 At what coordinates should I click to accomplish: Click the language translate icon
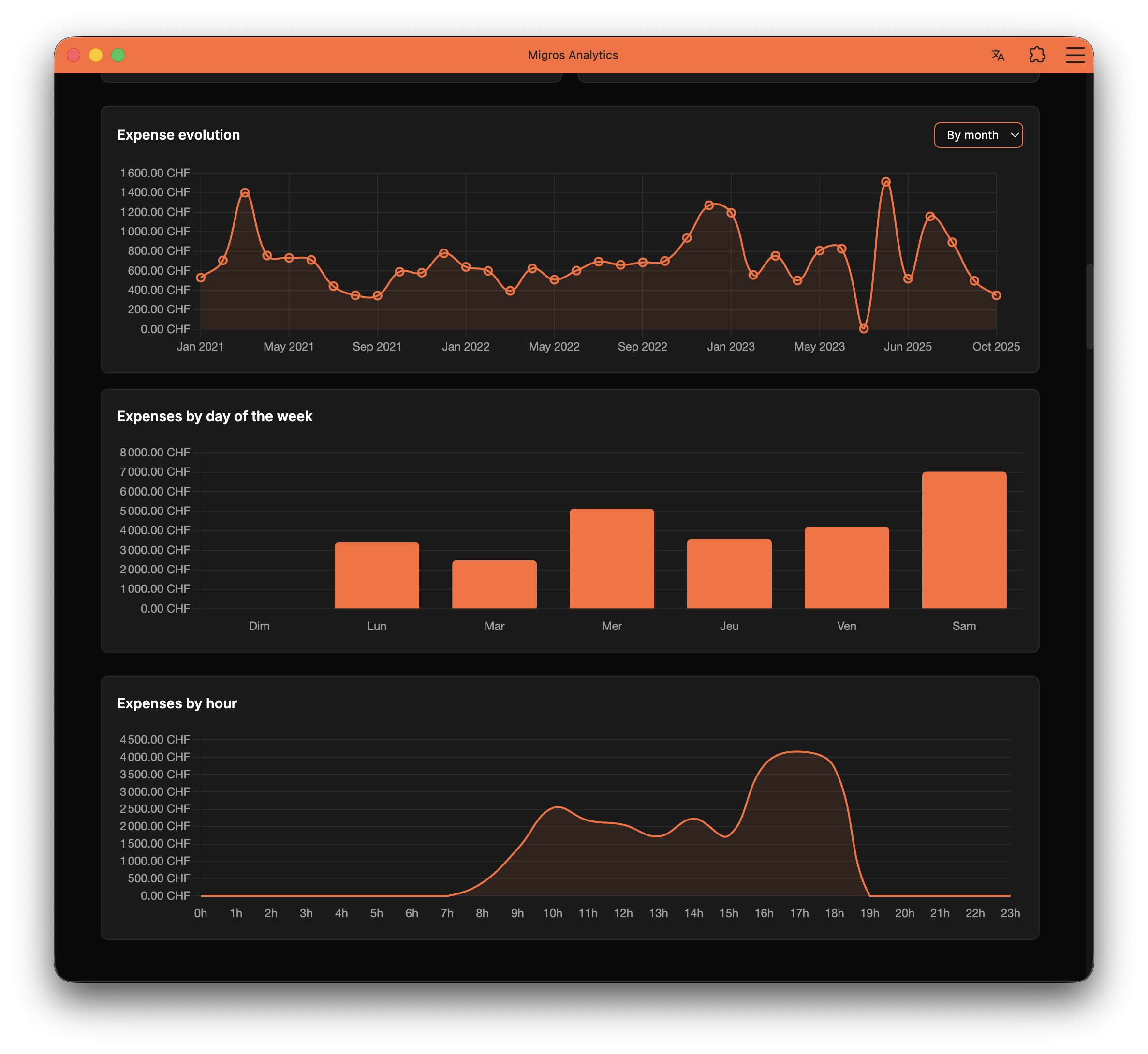[x=998, y=55]
